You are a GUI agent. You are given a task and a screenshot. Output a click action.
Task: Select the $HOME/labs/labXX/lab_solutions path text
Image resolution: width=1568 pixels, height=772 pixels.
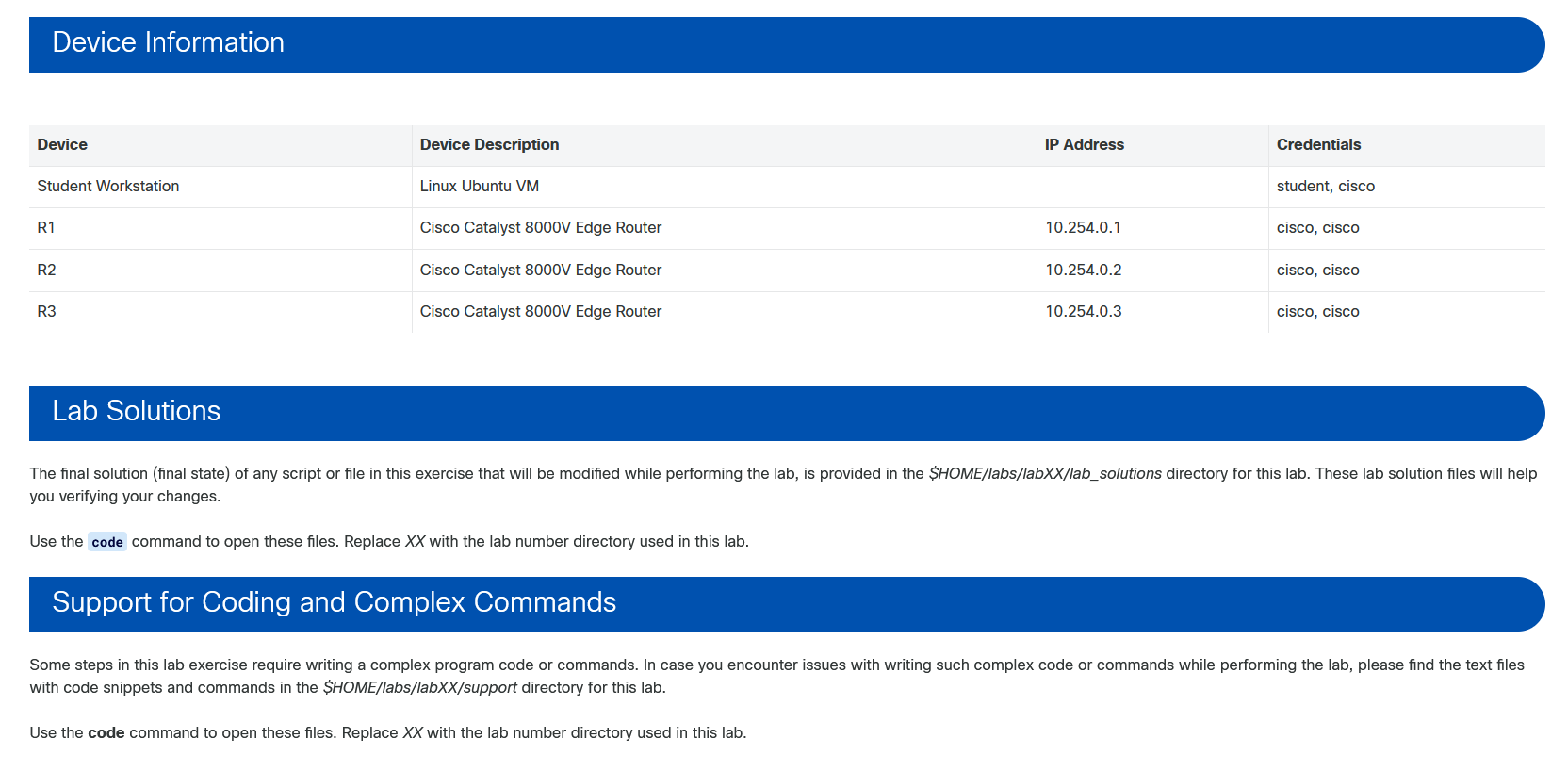[1045, 473]
